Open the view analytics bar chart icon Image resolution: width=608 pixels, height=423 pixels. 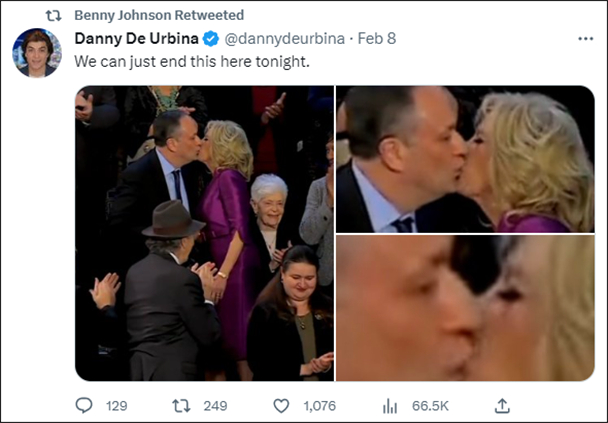pyautogui.click(x=390, y=406)
